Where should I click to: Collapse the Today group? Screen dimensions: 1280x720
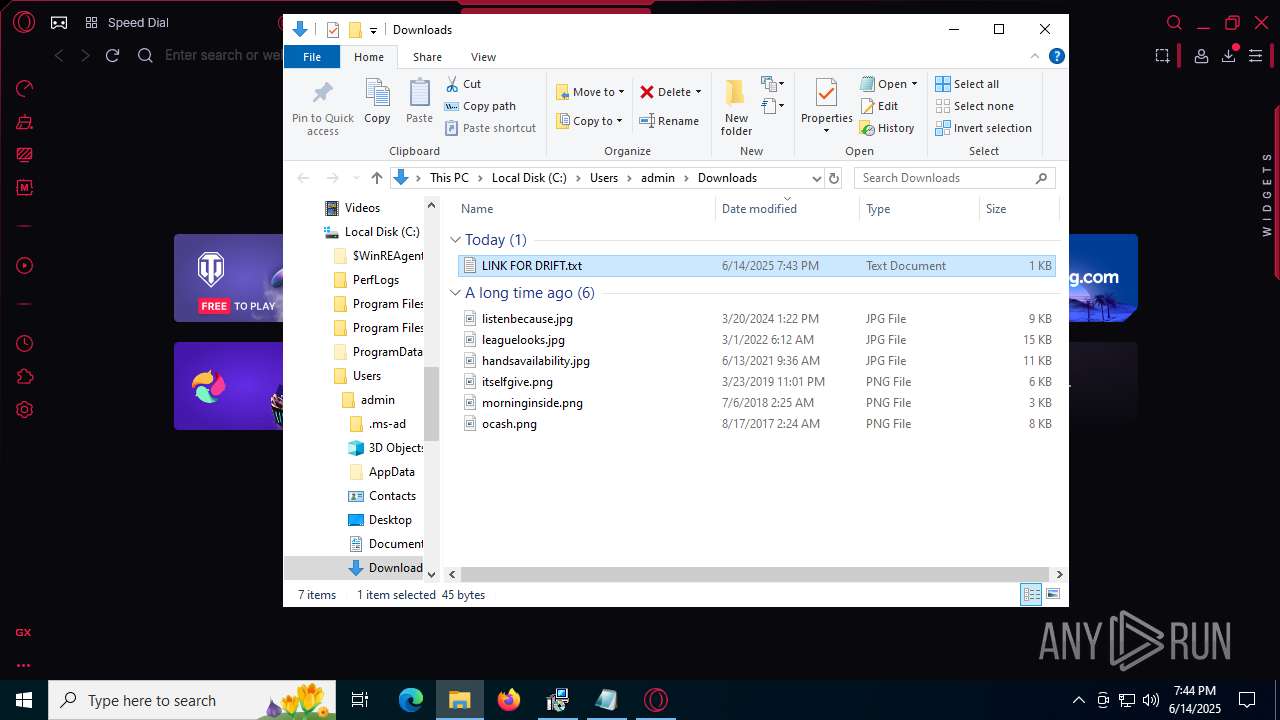tap(455, 240)
